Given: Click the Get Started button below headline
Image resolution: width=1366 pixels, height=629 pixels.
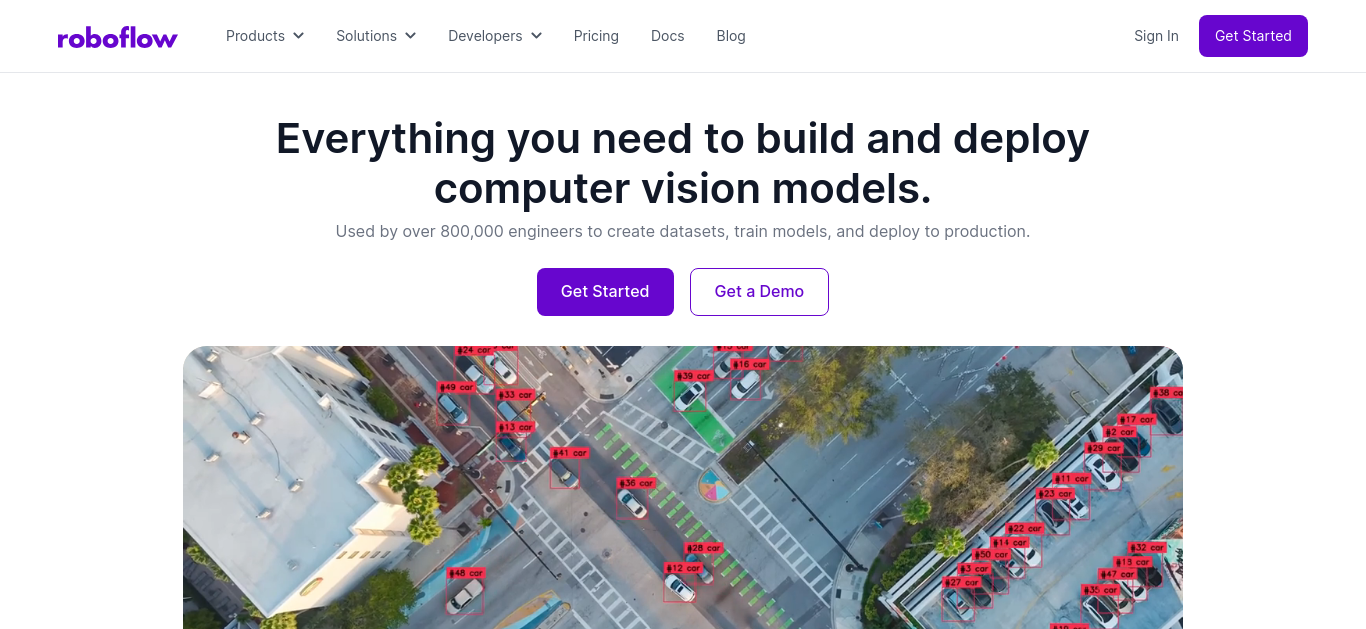Looking at the screenshot, I should click(605, 292).
